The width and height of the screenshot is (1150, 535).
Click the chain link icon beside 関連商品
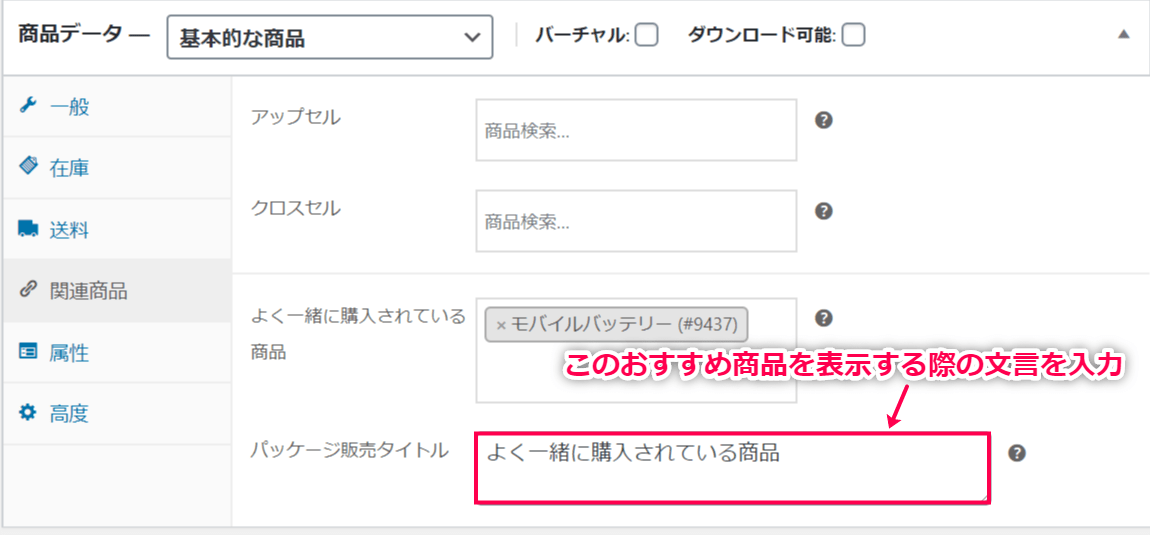[x=27, y=290]
